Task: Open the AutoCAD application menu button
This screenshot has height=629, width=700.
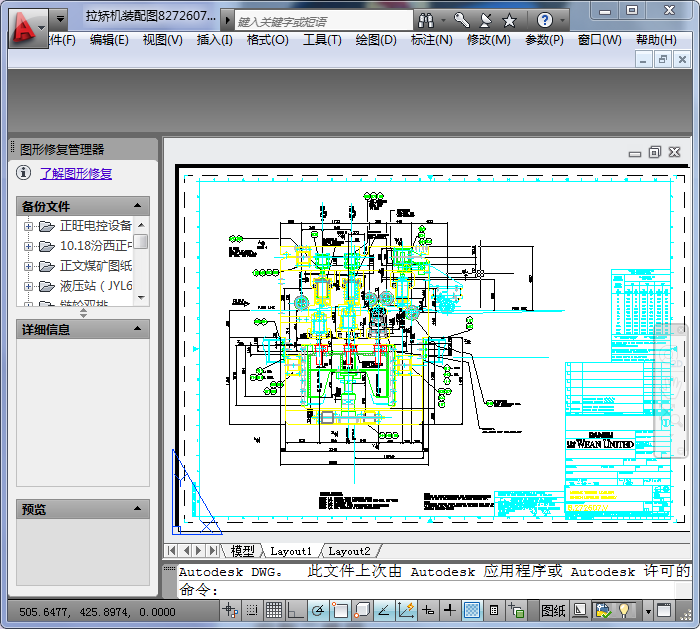Action: pyautogui.click(x=27, y=26)
